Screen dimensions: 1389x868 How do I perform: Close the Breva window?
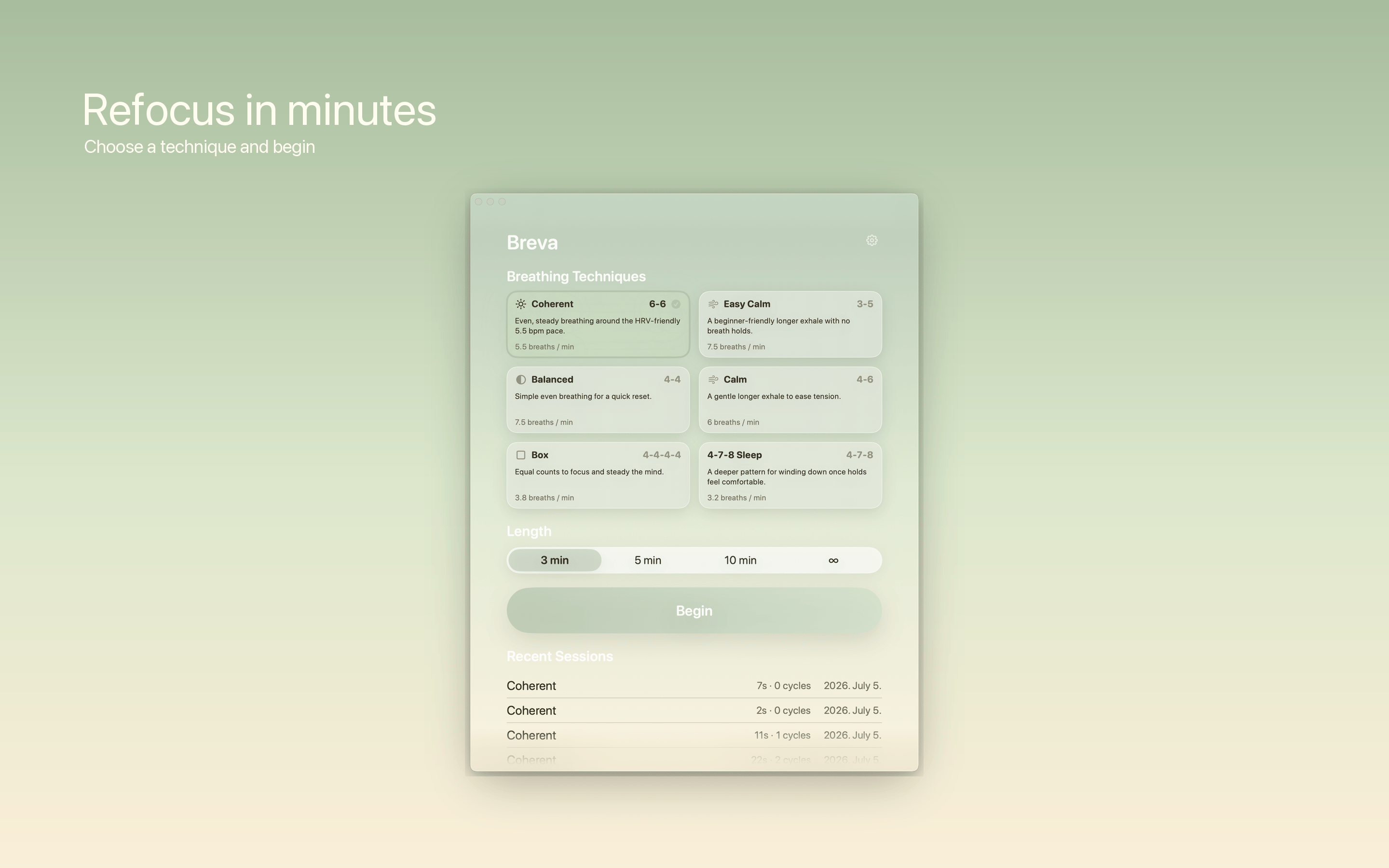click(479, 202)
